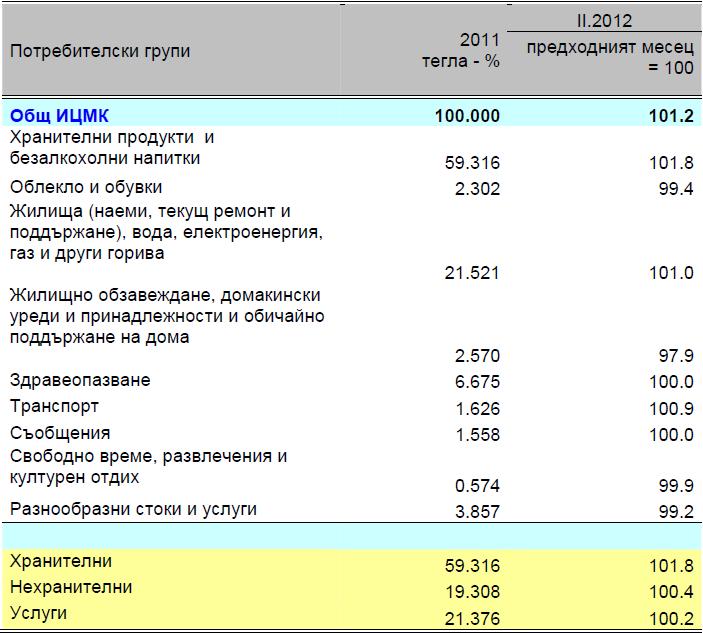The height and width of the screenshot is (633, 703).
Task: Click weight value 2.570
Action: tap(477, 356)
